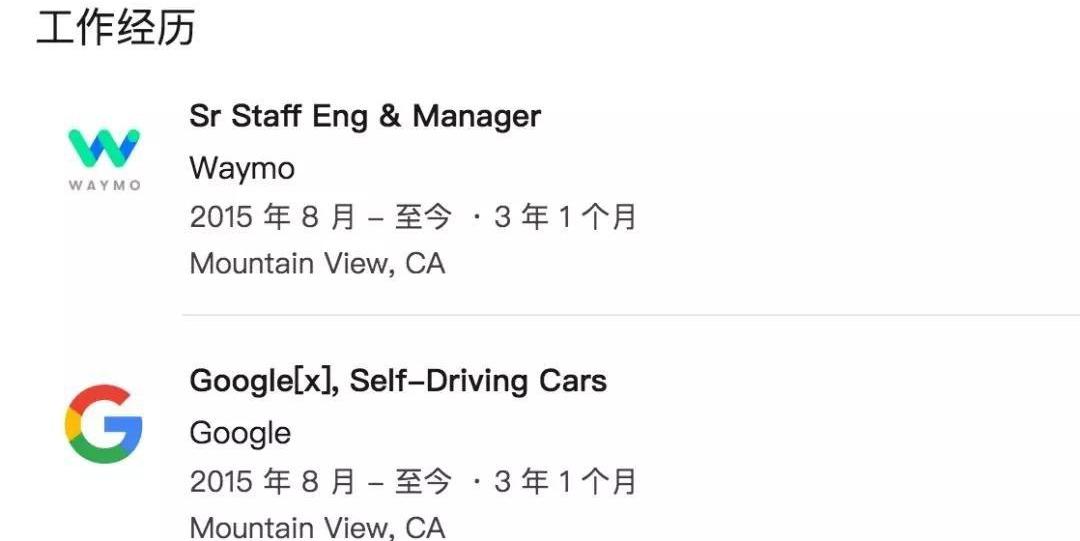Click 至今 in the Waymo date range
This screenshot has height=541, width=1080.
pyautogui.click(x=423, y=217)
